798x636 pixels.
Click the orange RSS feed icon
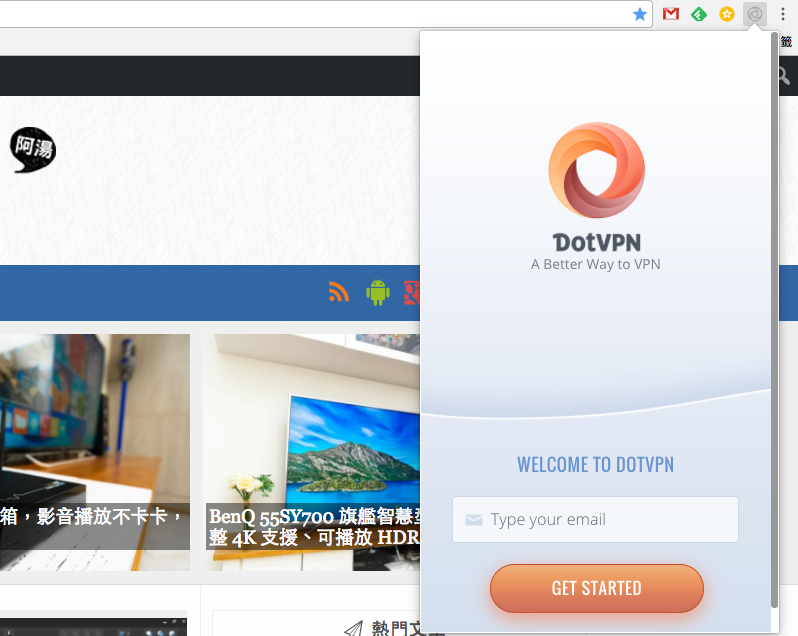pyautogui.click(x=338, y=292)
